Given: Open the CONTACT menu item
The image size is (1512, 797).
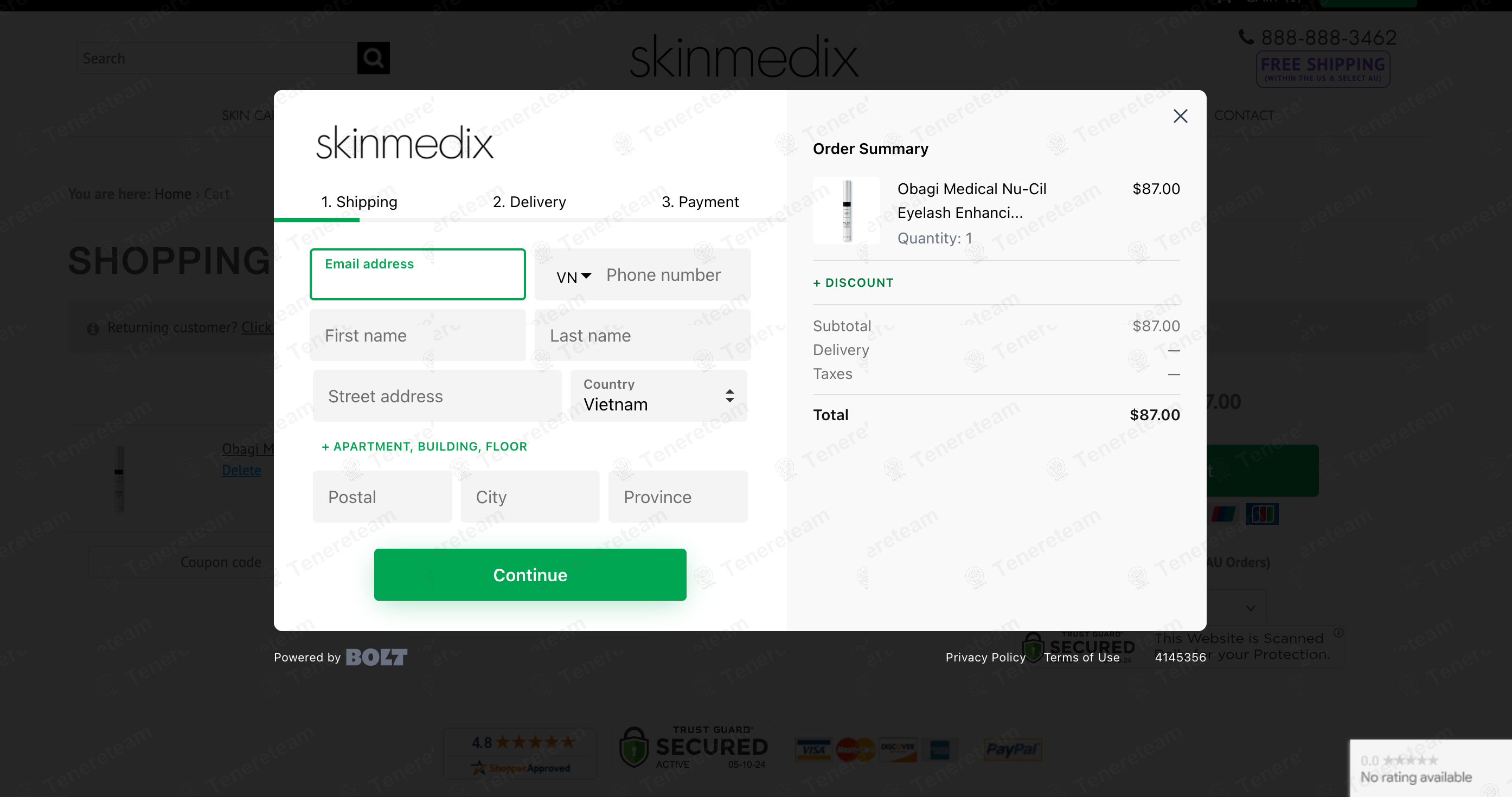Looking at the screenshot, I should [1243, 115].
